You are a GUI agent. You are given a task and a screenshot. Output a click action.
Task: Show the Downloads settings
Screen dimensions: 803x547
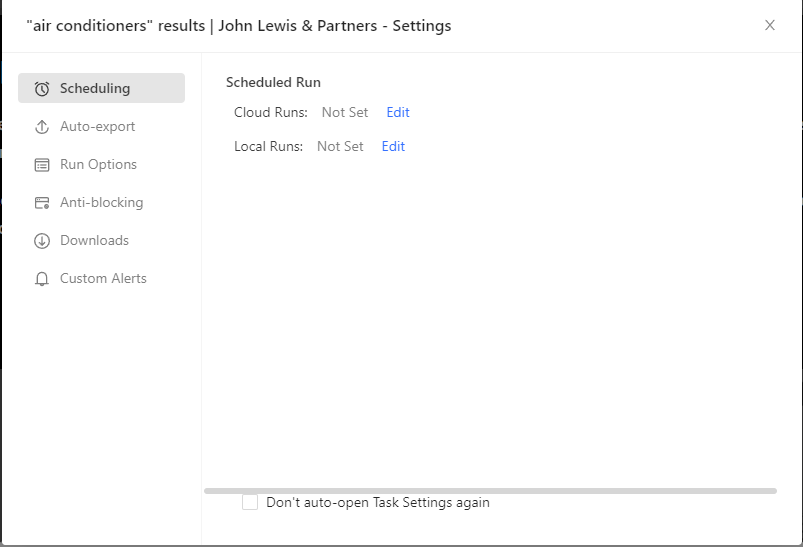(x=101, y=240)
